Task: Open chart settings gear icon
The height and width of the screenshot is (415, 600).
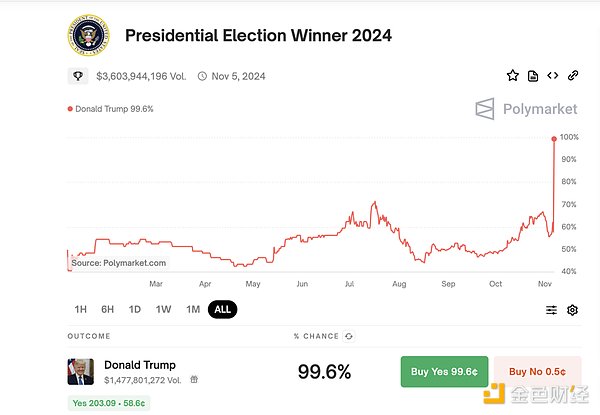Action: pyautogui.click(x=573, y=310)
